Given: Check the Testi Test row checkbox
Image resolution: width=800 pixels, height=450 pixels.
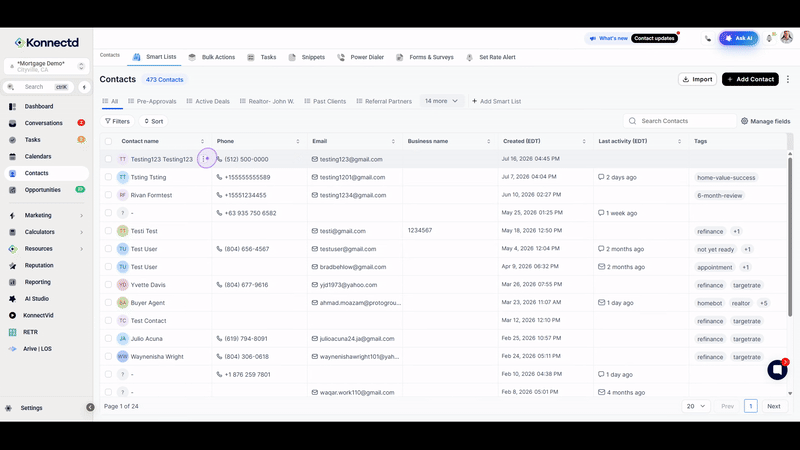Looking at the screenshot, I should 108,231.
